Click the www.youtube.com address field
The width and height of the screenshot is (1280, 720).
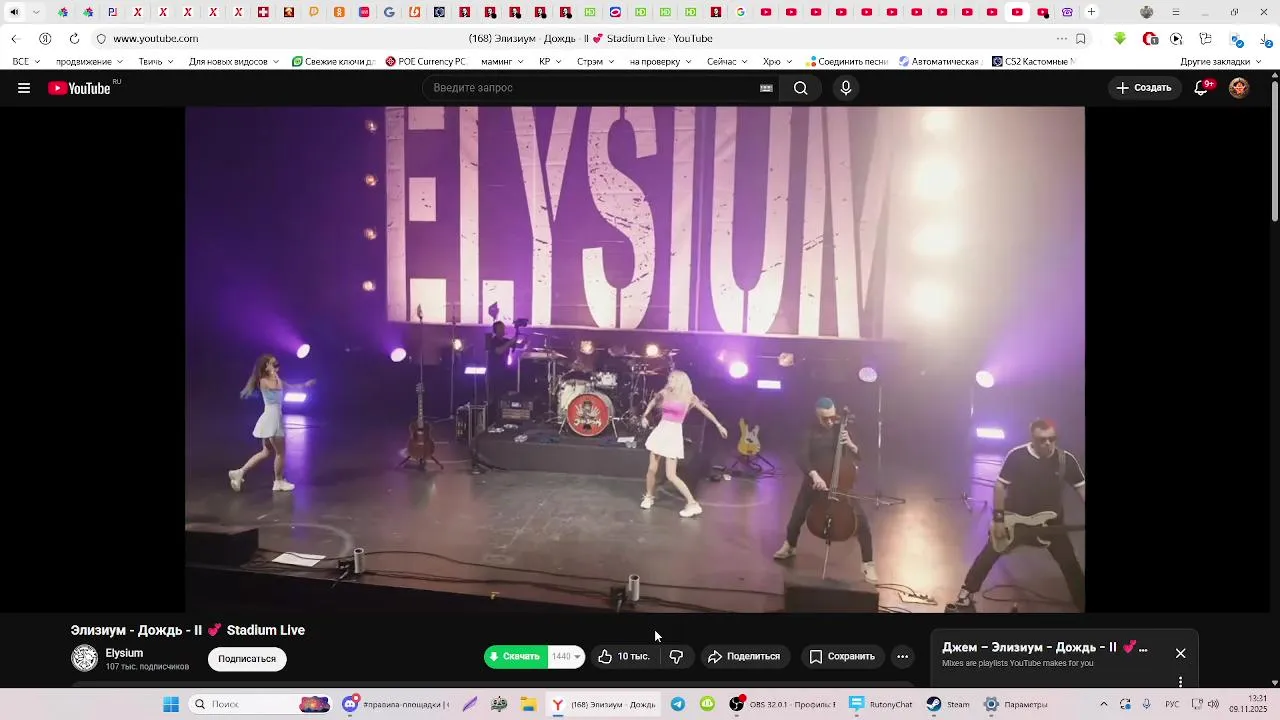[x=155, y=38]
